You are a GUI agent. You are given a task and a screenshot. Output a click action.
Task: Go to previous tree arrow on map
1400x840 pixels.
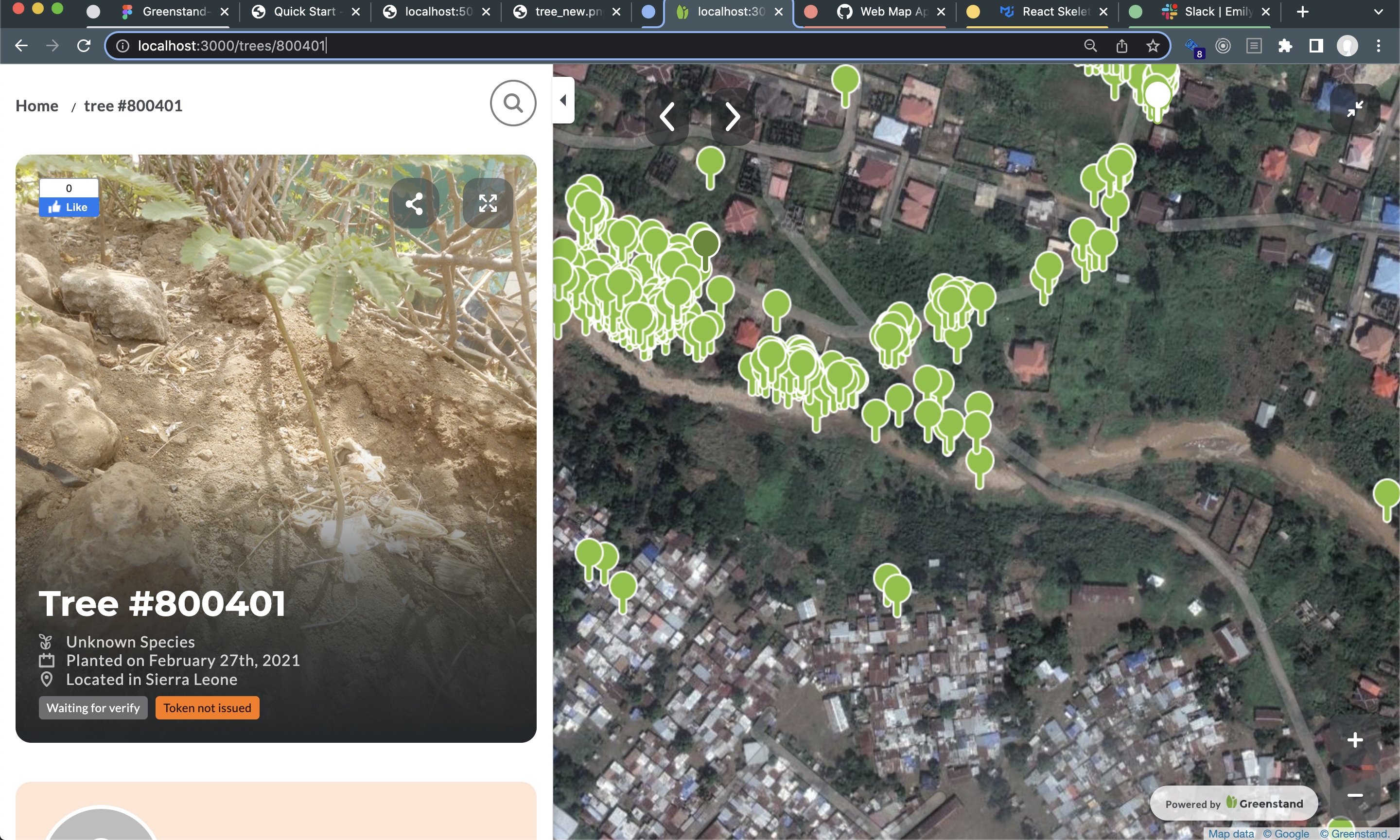click(667, 117)
